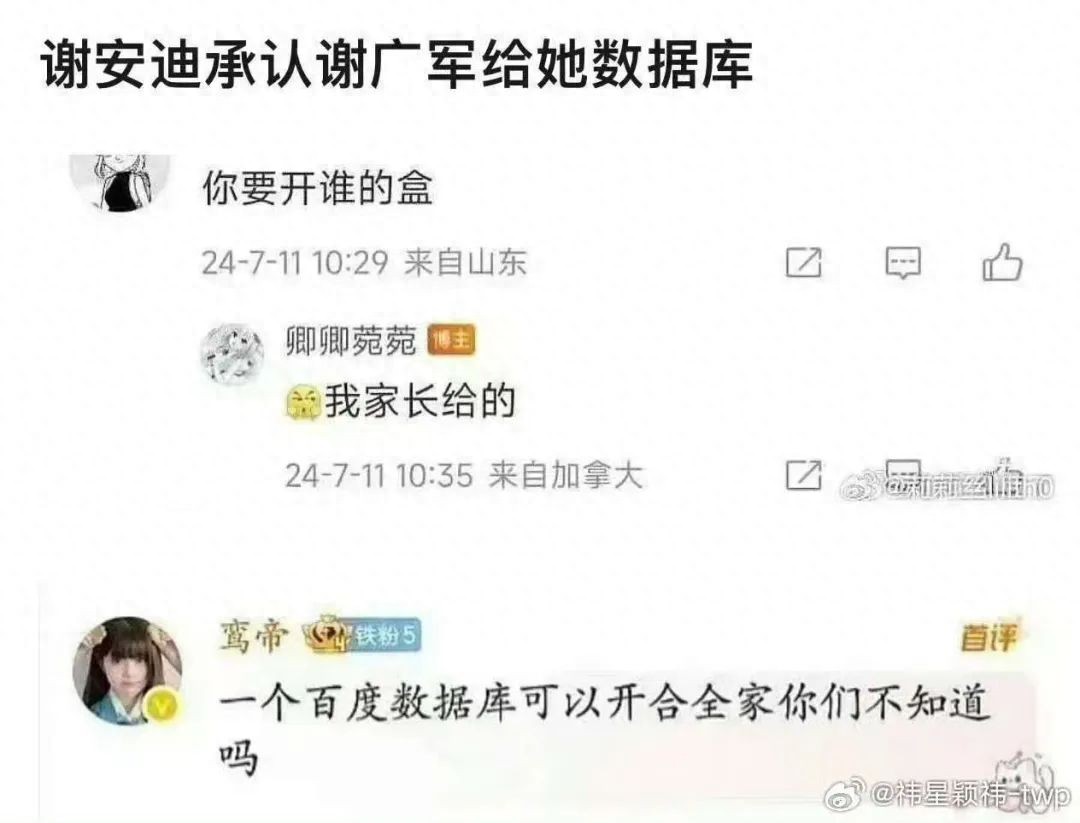Click the share icon on the Canada reply

pos(804,475)
